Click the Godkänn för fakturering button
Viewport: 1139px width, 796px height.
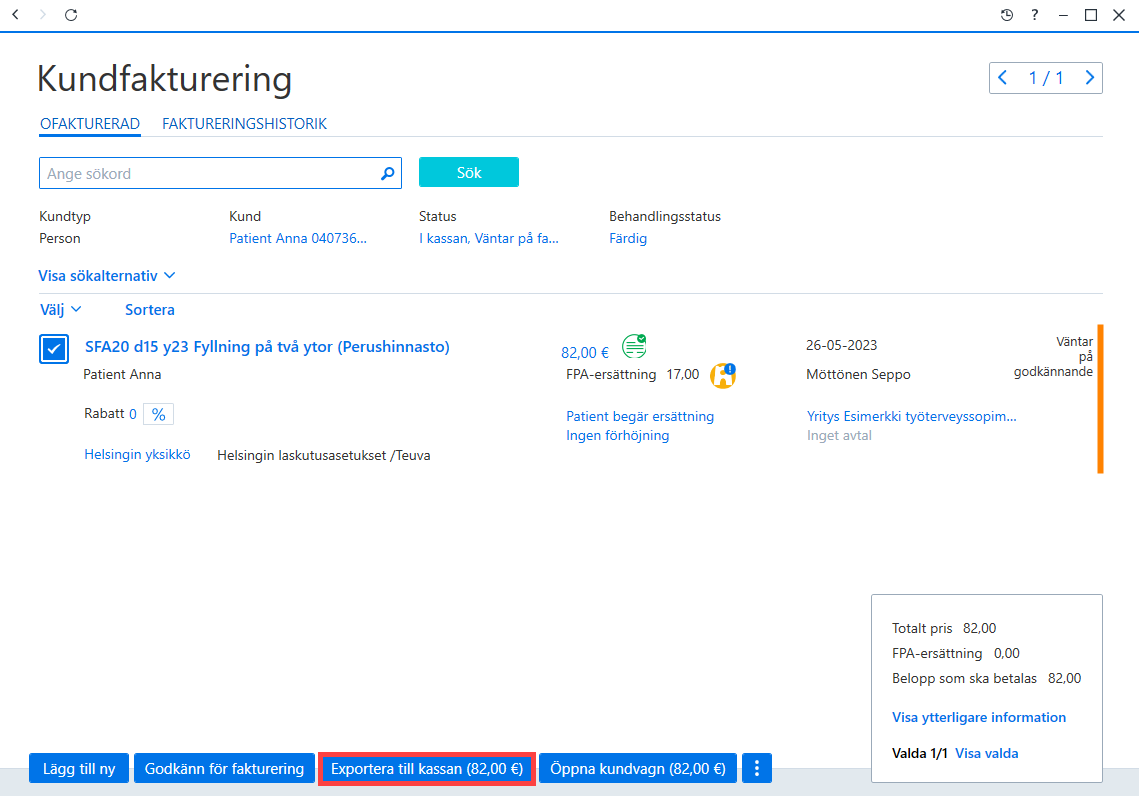point(224,768)
